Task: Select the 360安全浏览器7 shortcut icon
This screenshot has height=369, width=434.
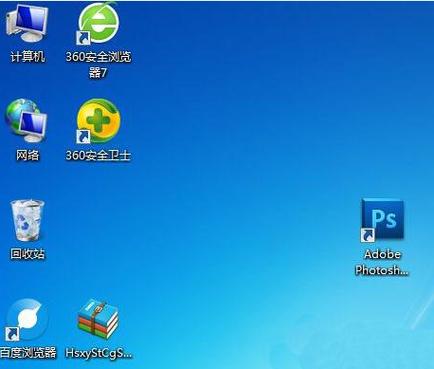Action: coord(98,24)
